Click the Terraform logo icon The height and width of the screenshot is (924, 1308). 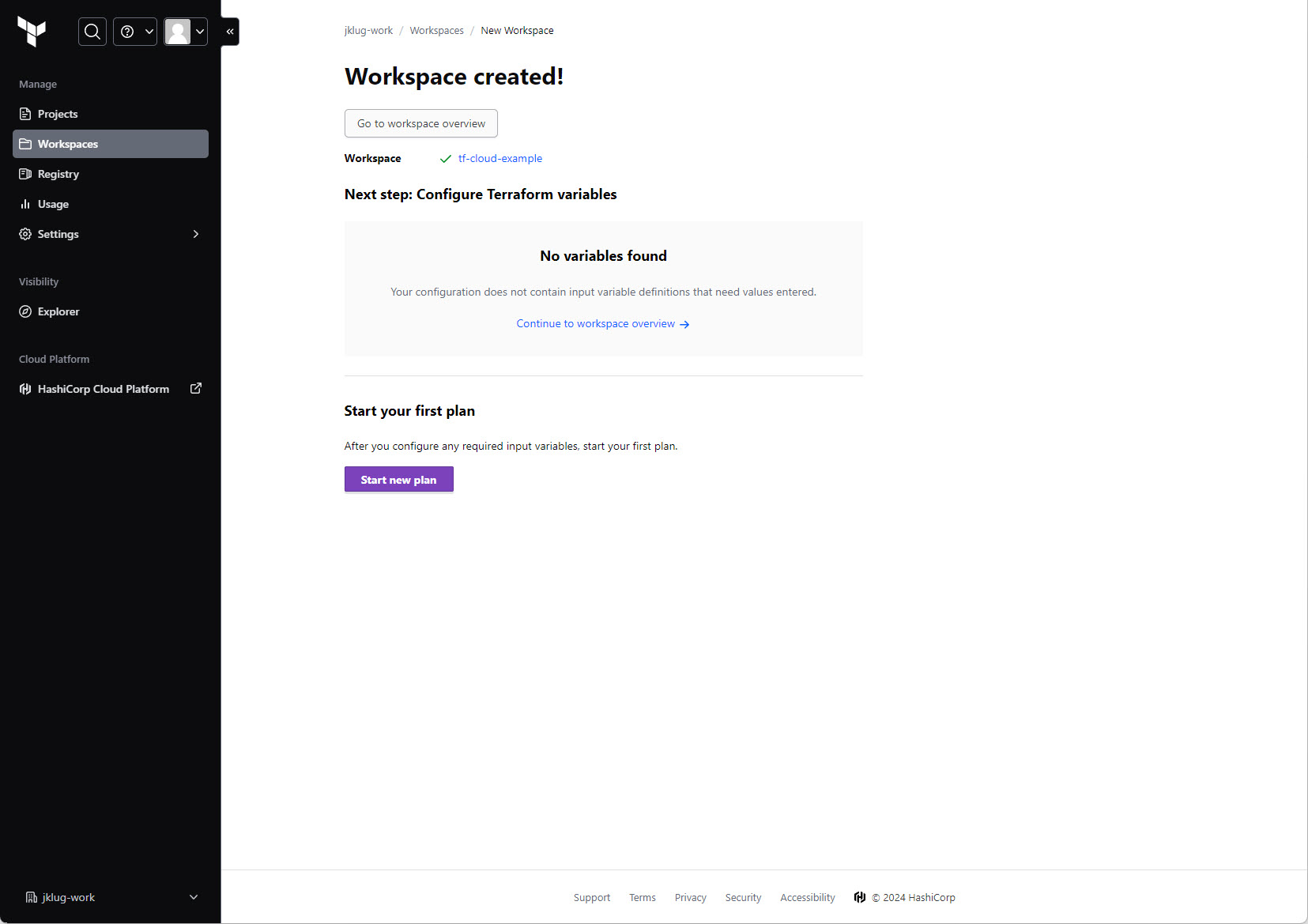coord(32,32)
